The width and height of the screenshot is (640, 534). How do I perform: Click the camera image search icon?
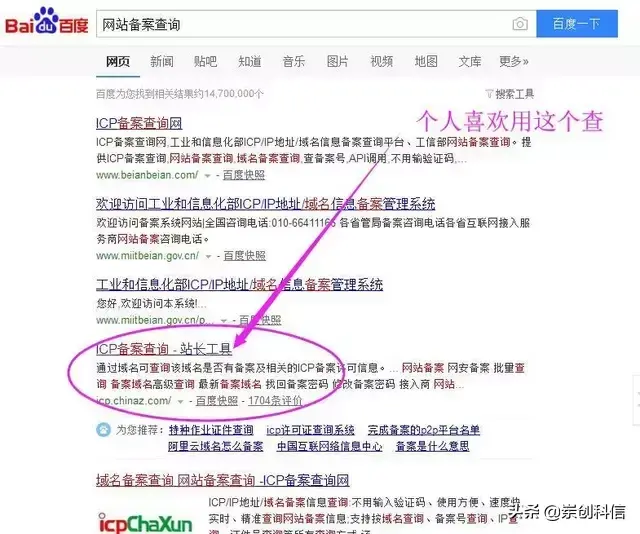[520, 24]
